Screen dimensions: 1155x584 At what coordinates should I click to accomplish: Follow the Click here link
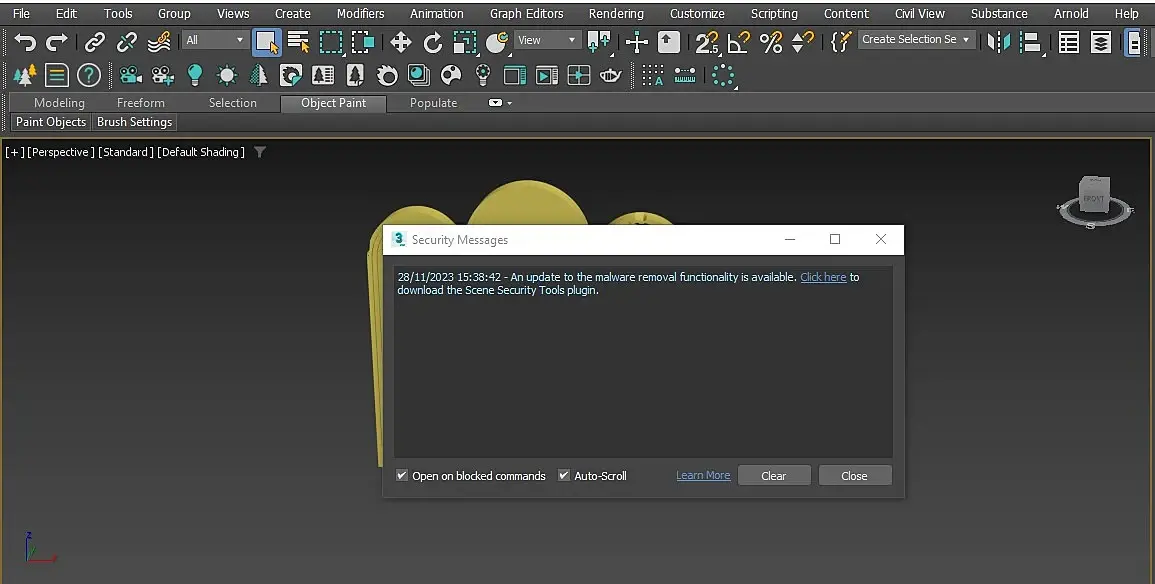[823, 277]
